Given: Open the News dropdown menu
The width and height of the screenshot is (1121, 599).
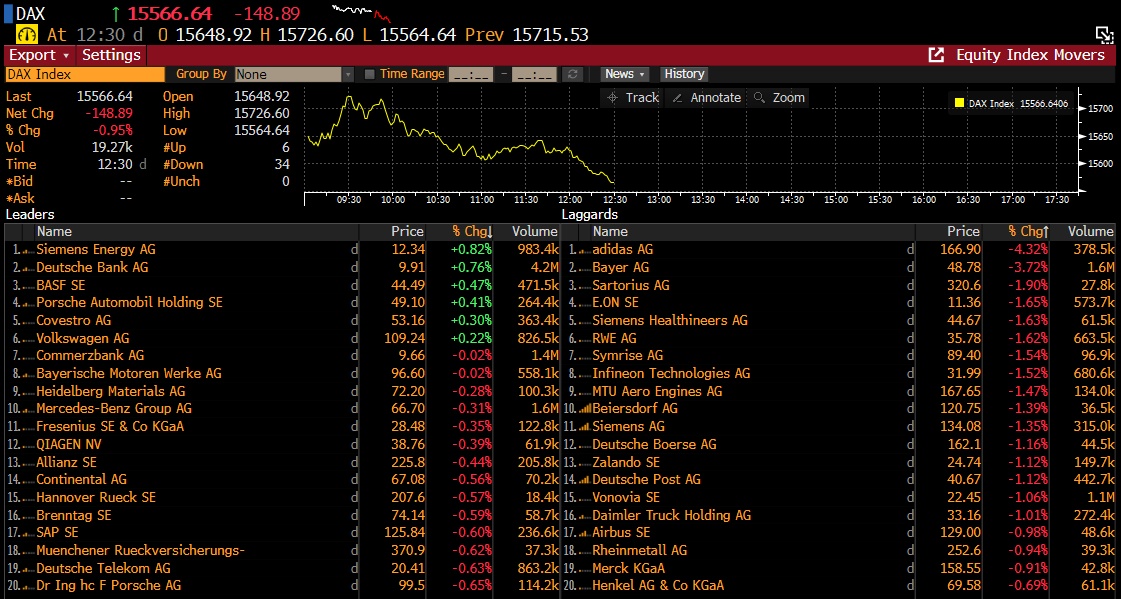Looking at the screenshot, I should point(626,74).
